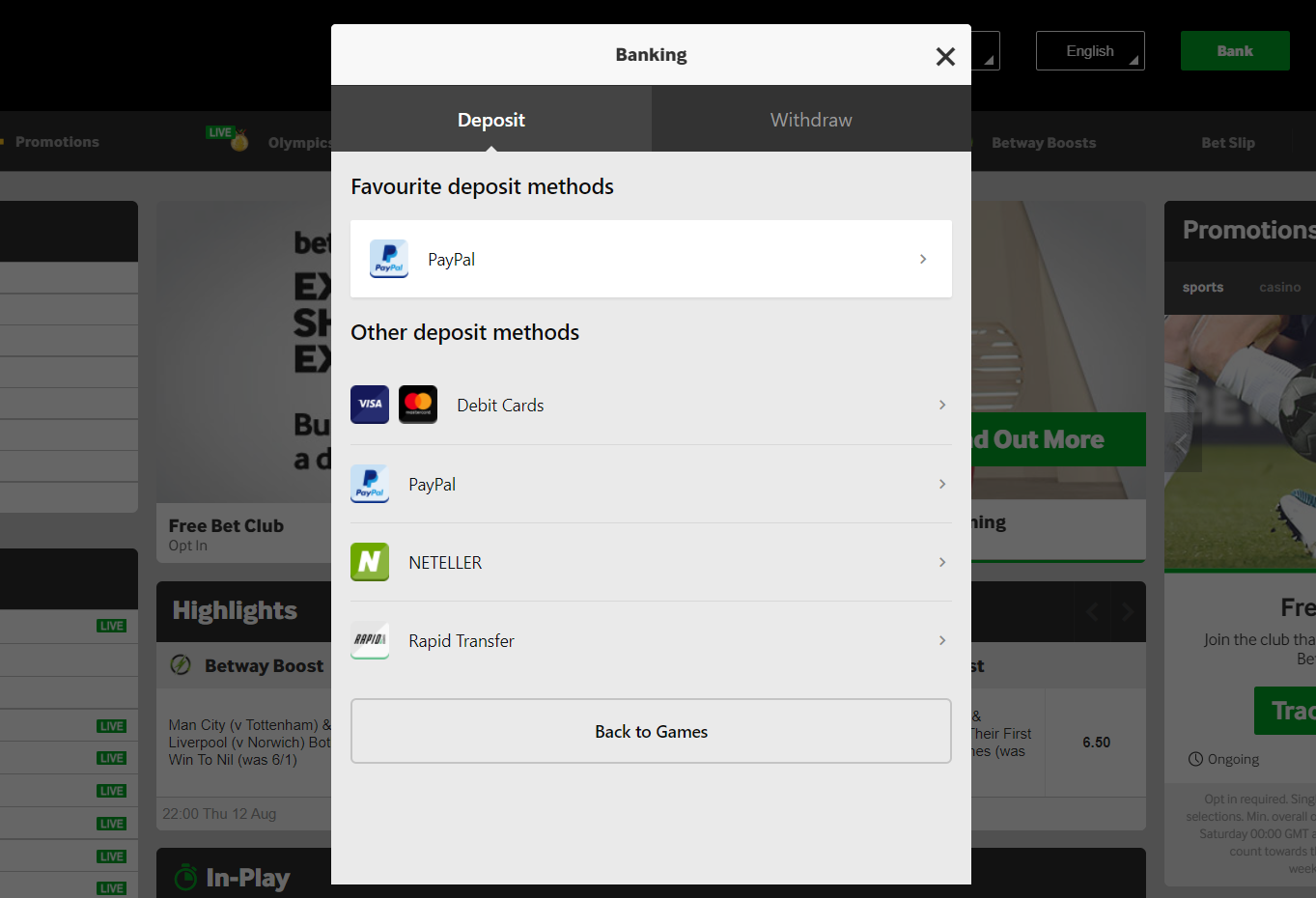The width and height of the screenshot is (1316, 898).
Task: Open Promotions in the navigation bar
Action: coord(57,142)
